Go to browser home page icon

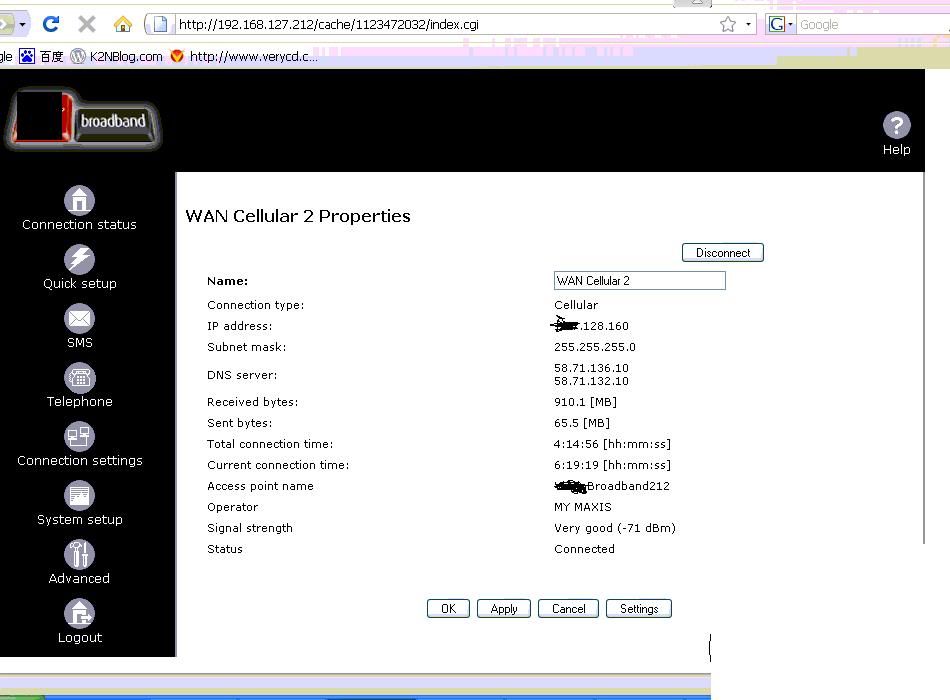[x=123, y=24]
